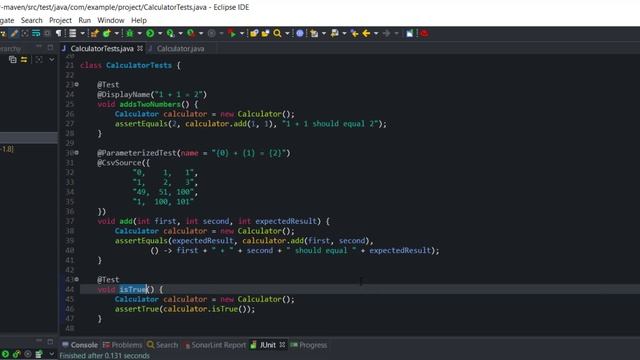This screenshot has width=640, height=360.
Task: Click the New Java Package icon
Action: pyautogui.click(x=95, y=33)
